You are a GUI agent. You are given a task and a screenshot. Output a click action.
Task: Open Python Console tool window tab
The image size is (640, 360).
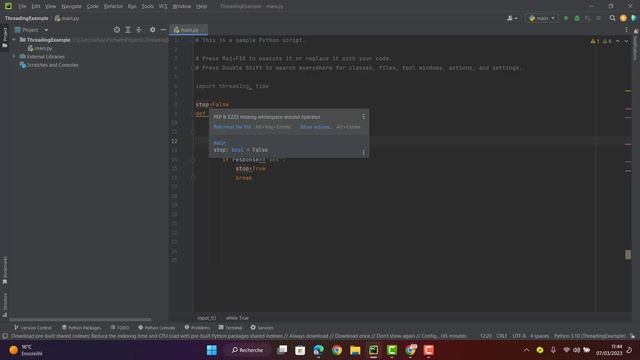(x=157, y=328)
